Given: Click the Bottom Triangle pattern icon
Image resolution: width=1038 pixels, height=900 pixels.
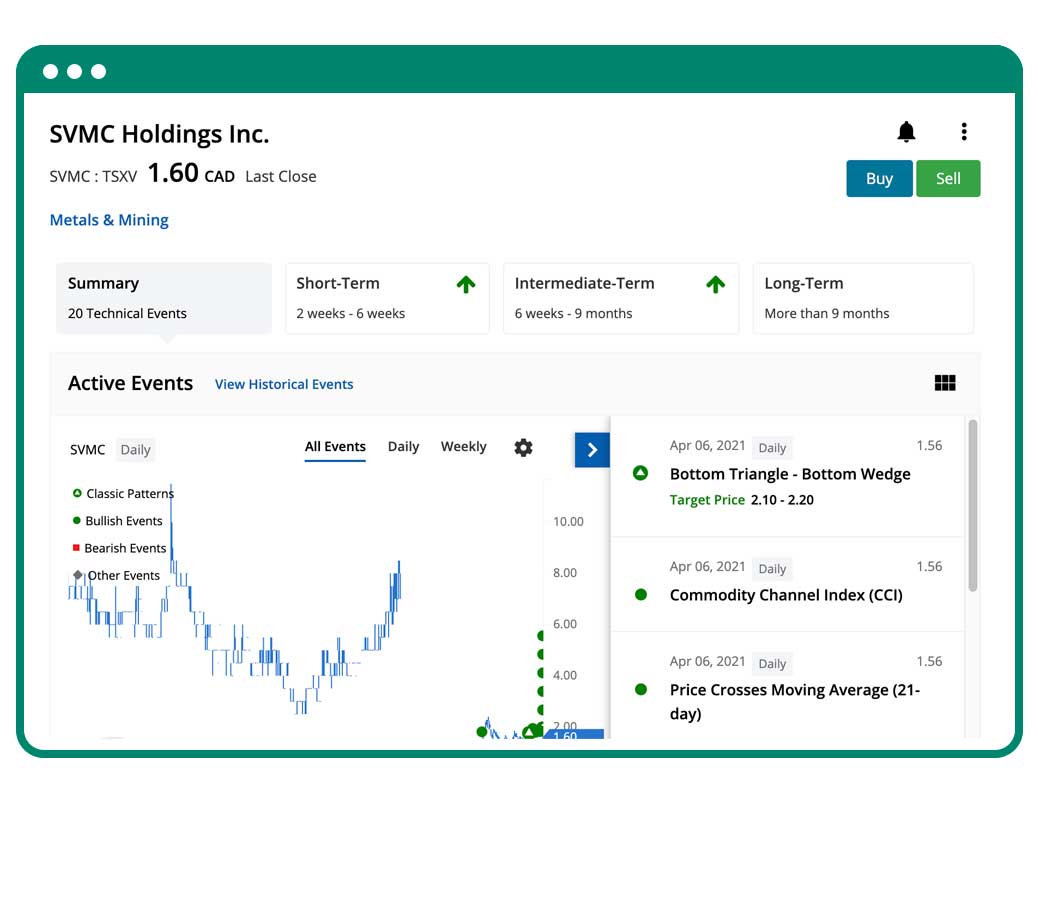Looking at the screenshot, I should [640, 473].
